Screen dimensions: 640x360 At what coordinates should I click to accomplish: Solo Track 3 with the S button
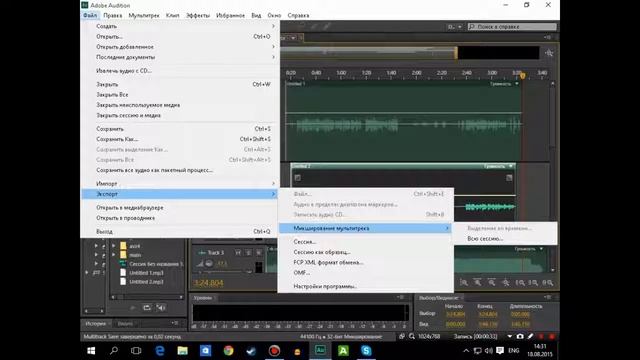pos(248,253)
